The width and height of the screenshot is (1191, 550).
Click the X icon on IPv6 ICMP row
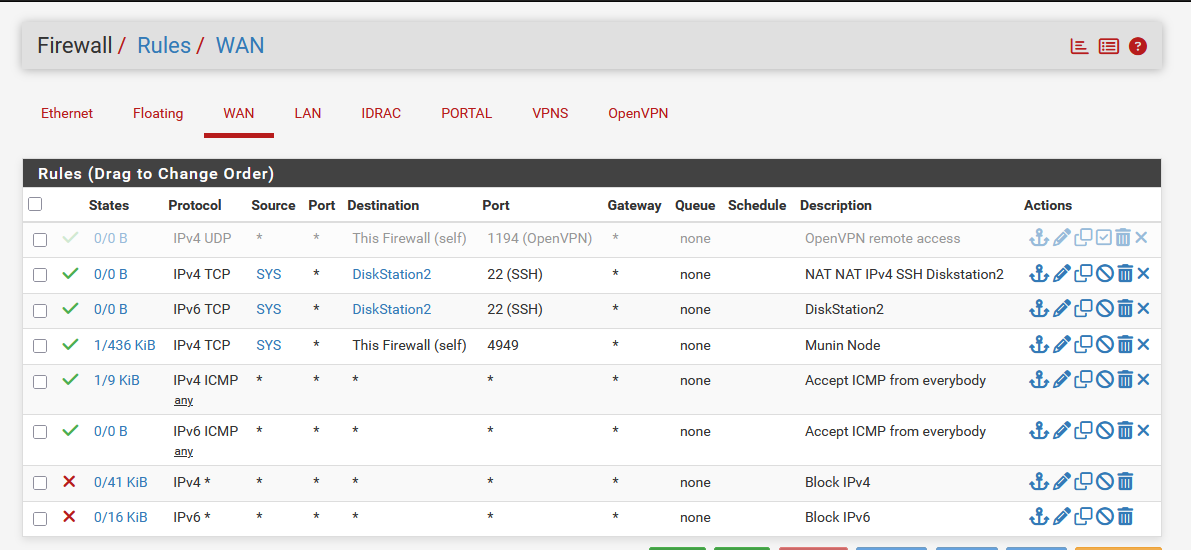[x=1144, y=431]
